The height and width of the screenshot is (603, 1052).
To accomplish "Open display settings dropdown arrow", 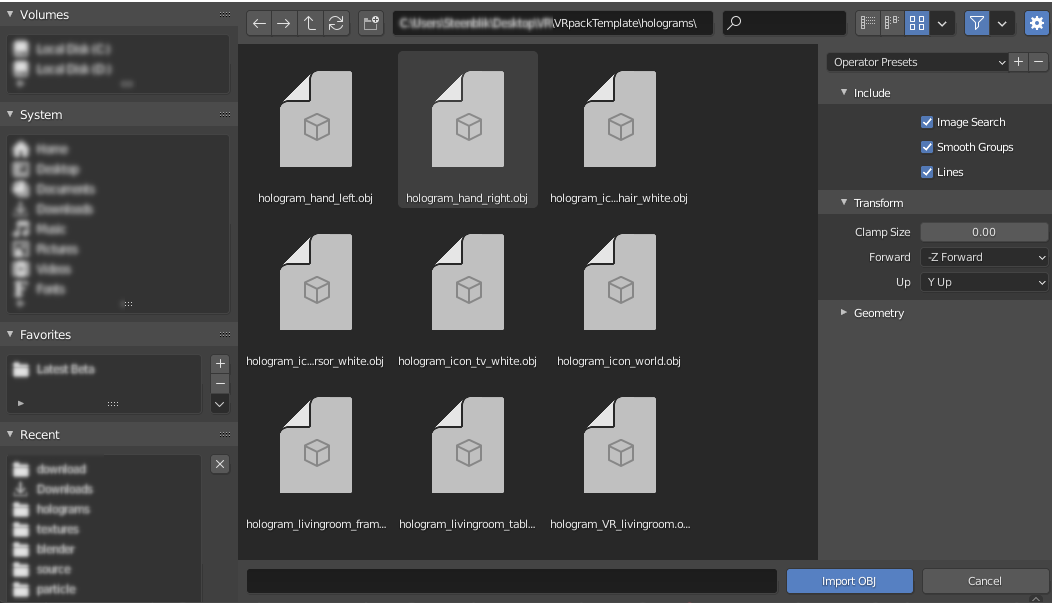I will pos(942,23).
